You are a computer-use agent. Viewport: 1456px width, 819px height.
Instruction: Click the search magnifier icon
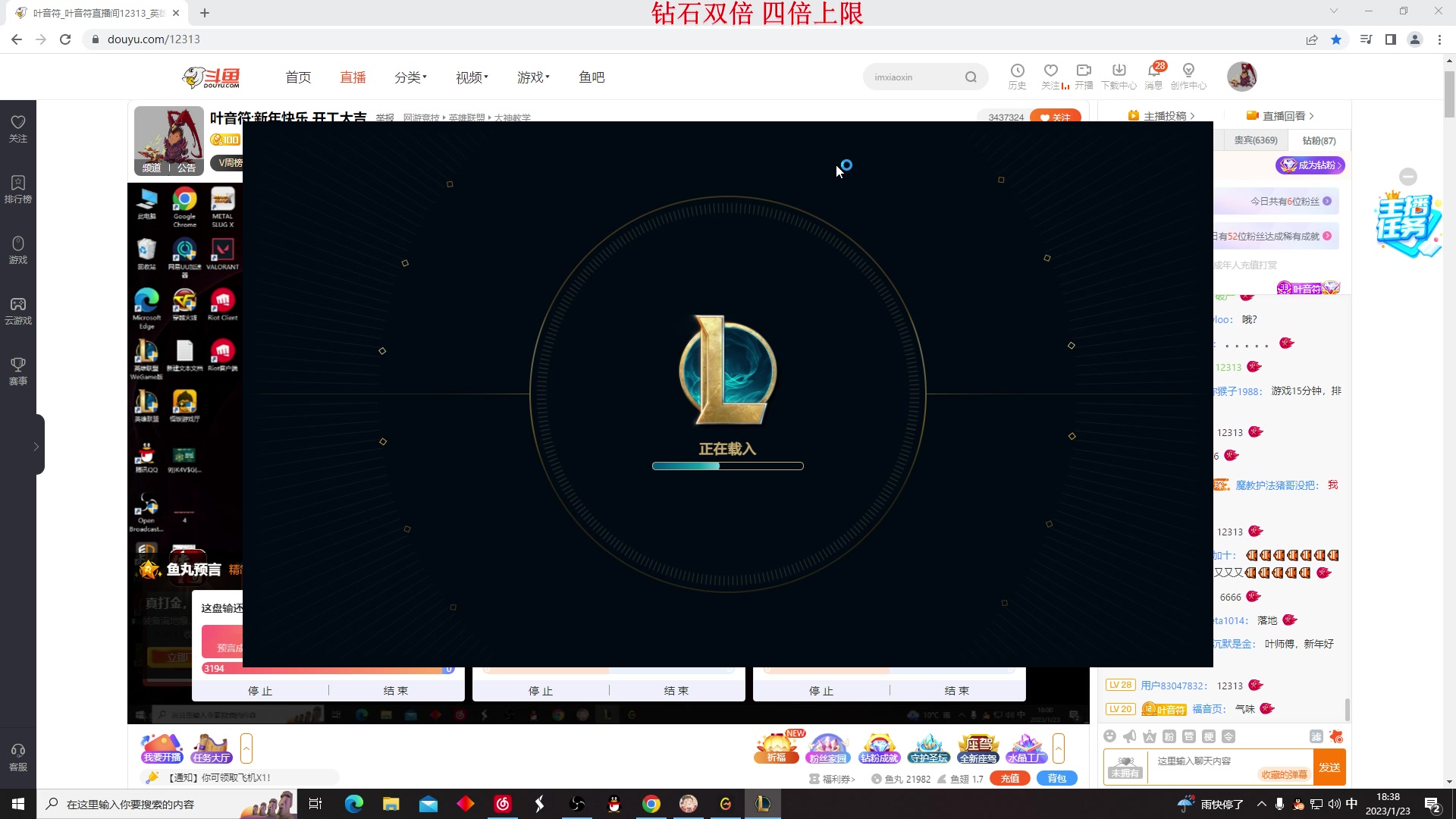point(971,77)
